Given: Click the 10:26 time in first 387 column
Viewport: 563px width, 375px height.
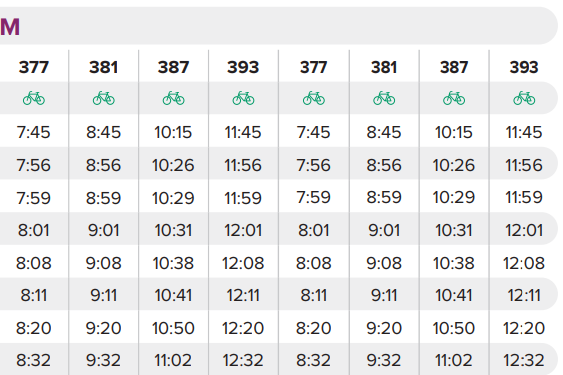Looking at the screenshot, I should [173, 165].
